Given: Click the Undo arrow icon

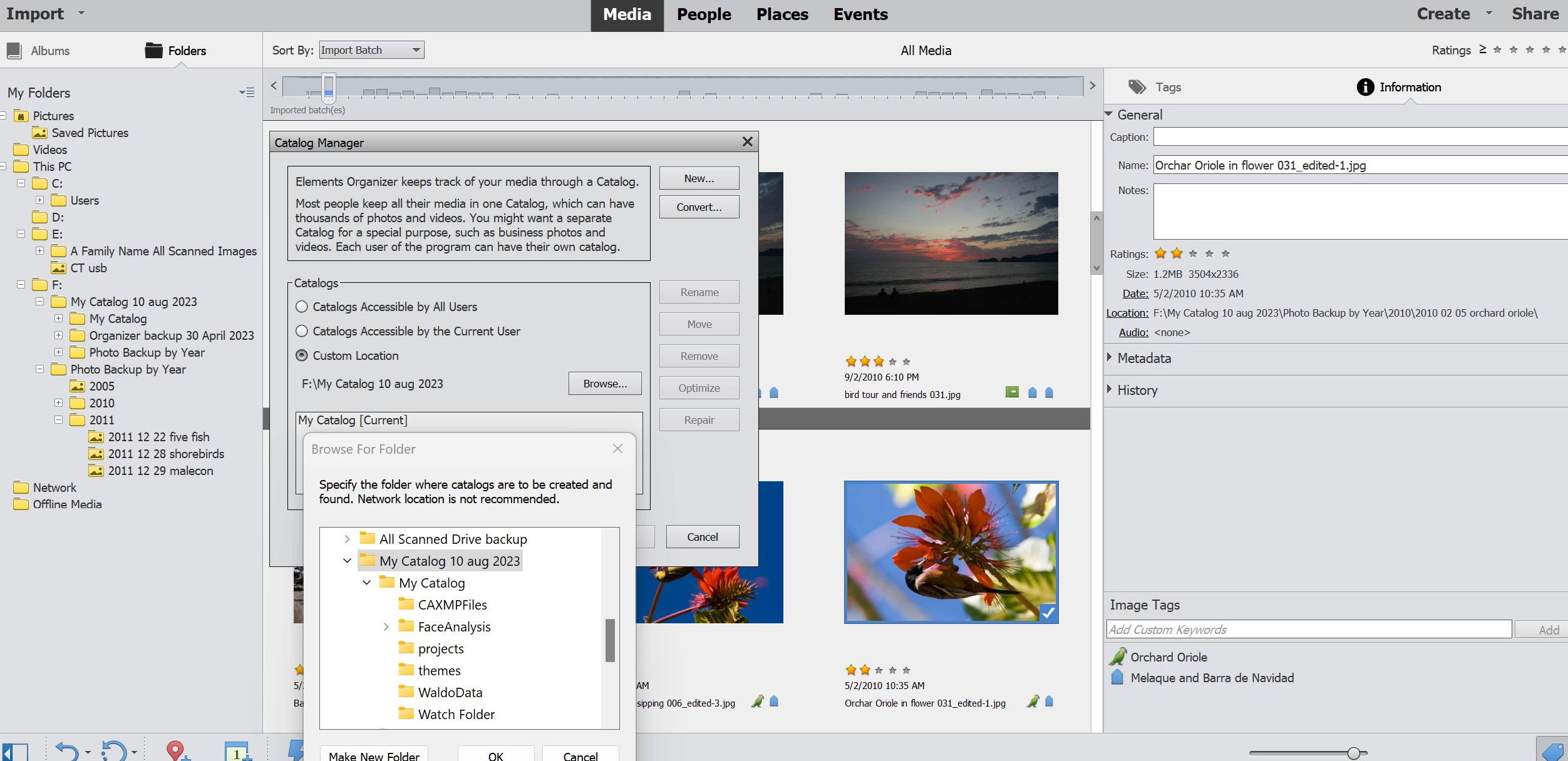Looking at the screenshot, I should coord(66,750).
